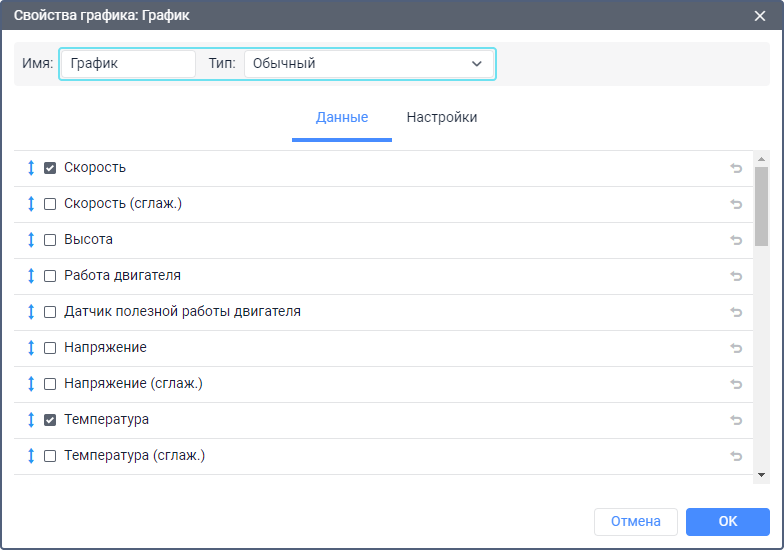Uncheck the Скорость checkbox

[x=50, y=168]
